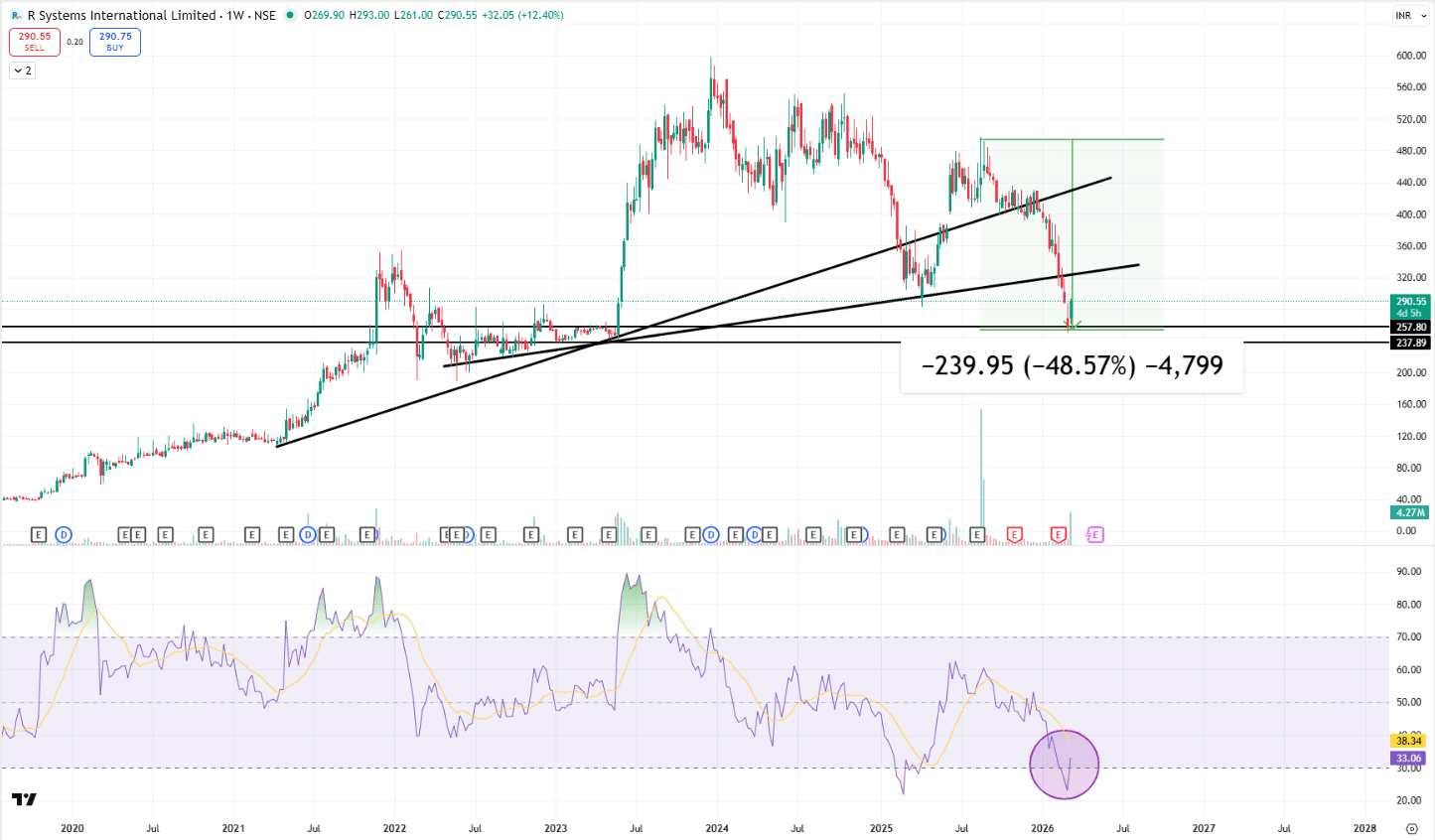This screenshot has height=840, width=1435.
Task: Click the 90.00 RSI axis label
Action: click(x=1408, y=572)
